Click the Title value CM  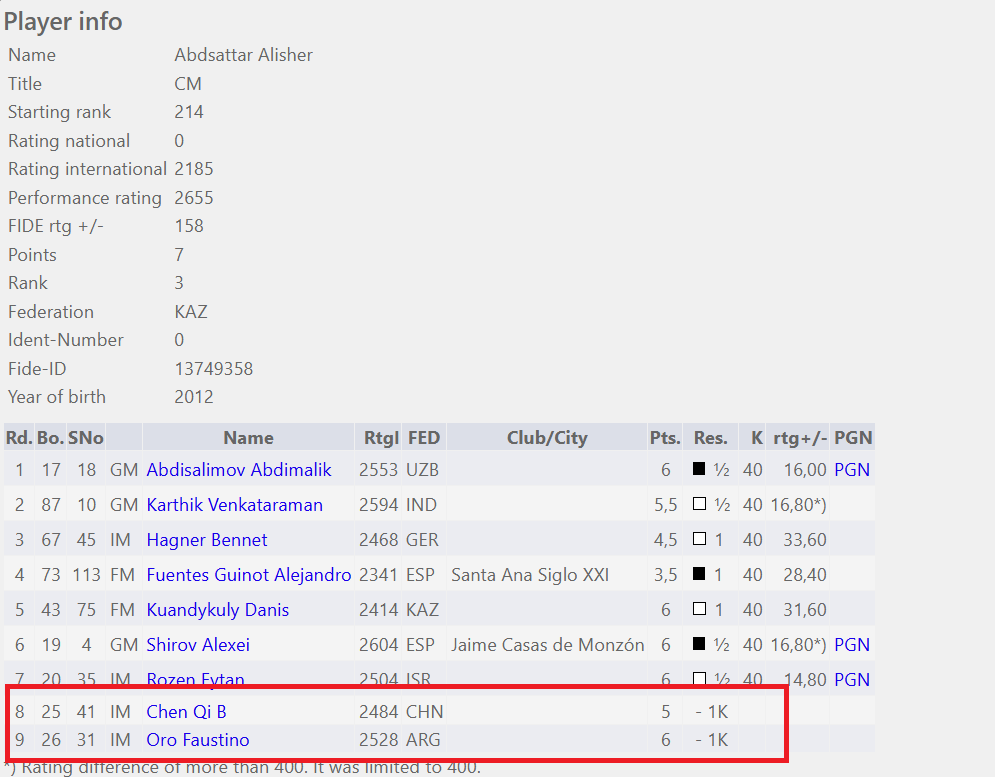(x=188, y=84)
